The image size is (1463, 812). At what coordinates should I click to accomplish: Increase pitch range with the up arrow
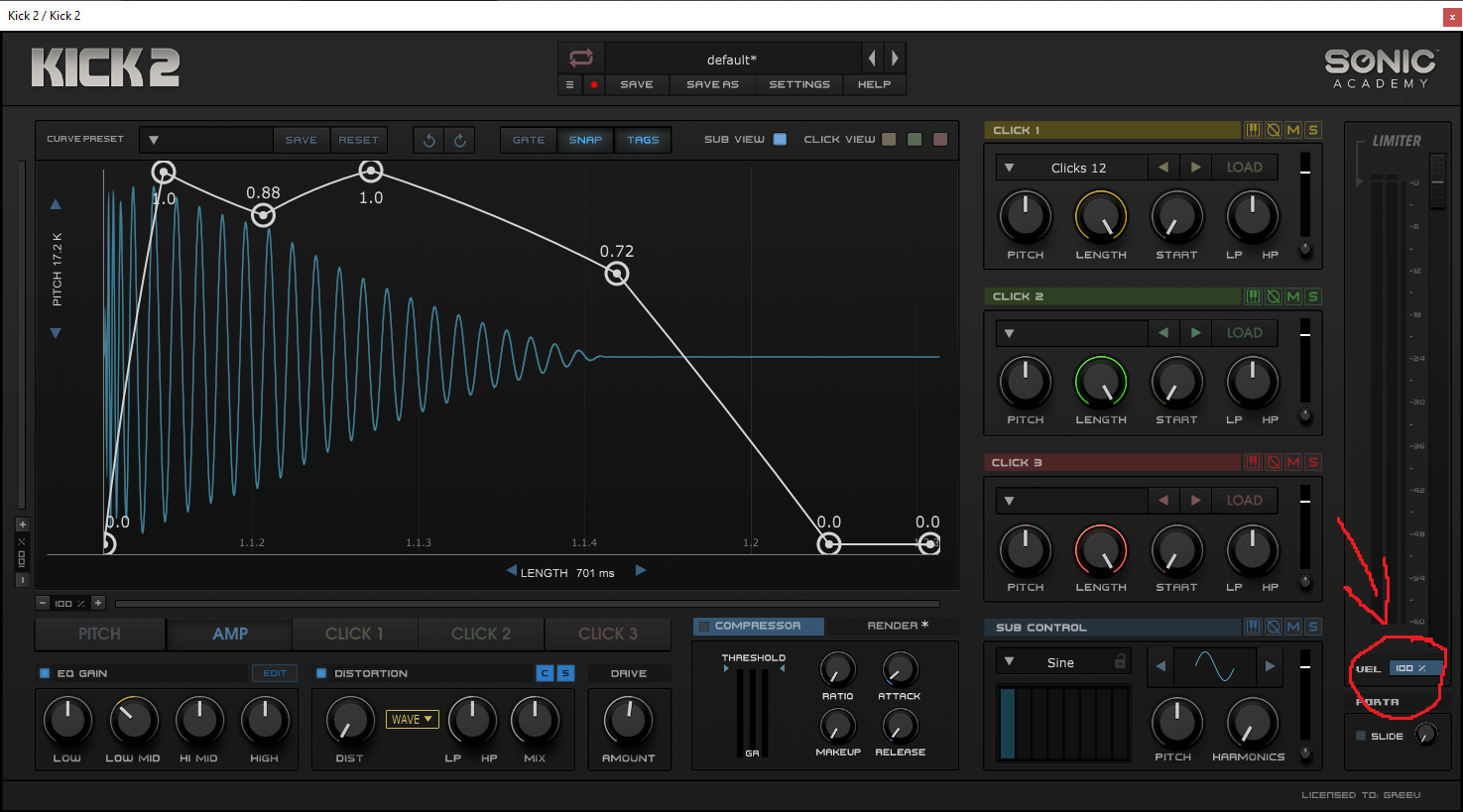[56, 204]
